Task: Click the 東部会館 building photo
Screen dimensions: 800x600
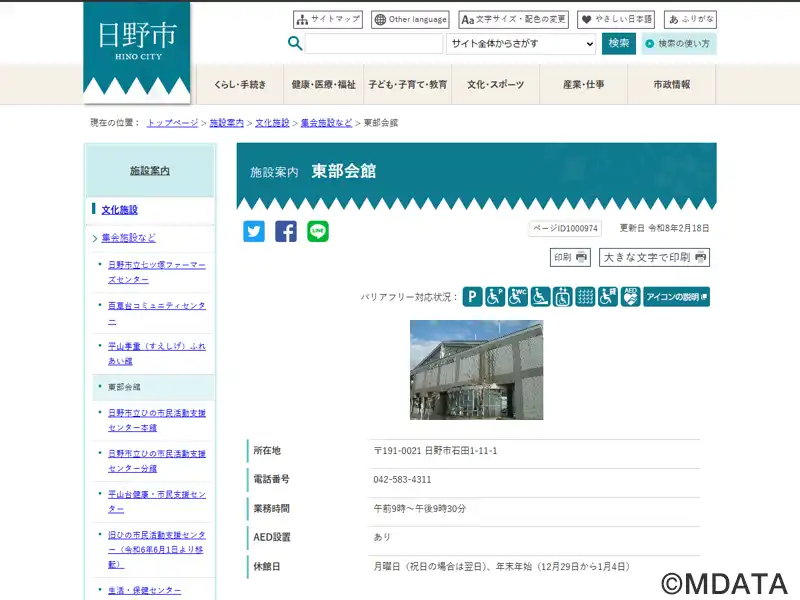Action: tap(476, 370)
